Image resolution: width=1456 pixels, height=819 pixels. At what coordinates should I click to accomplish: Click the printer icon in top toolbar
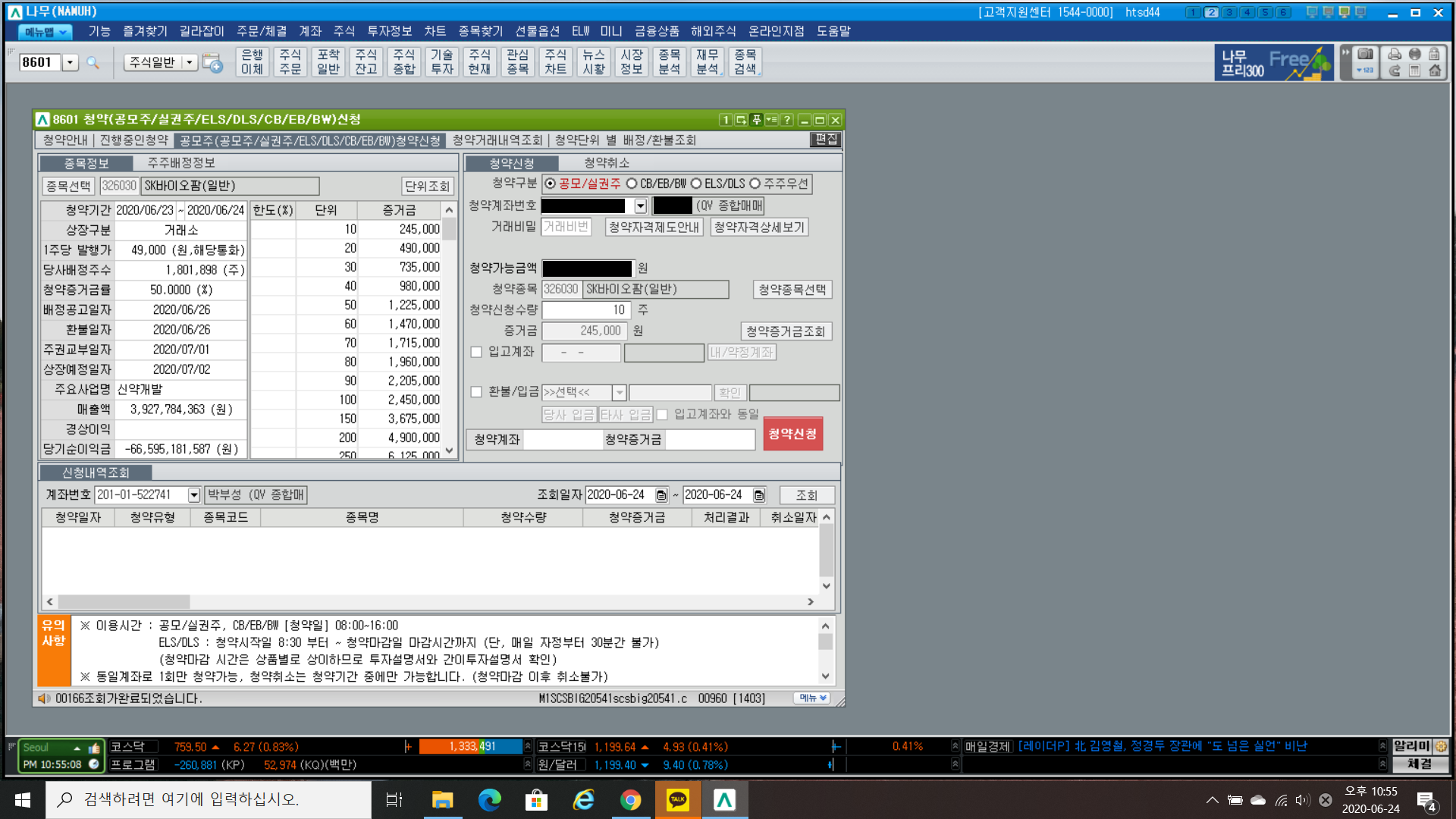point(1395,55)
